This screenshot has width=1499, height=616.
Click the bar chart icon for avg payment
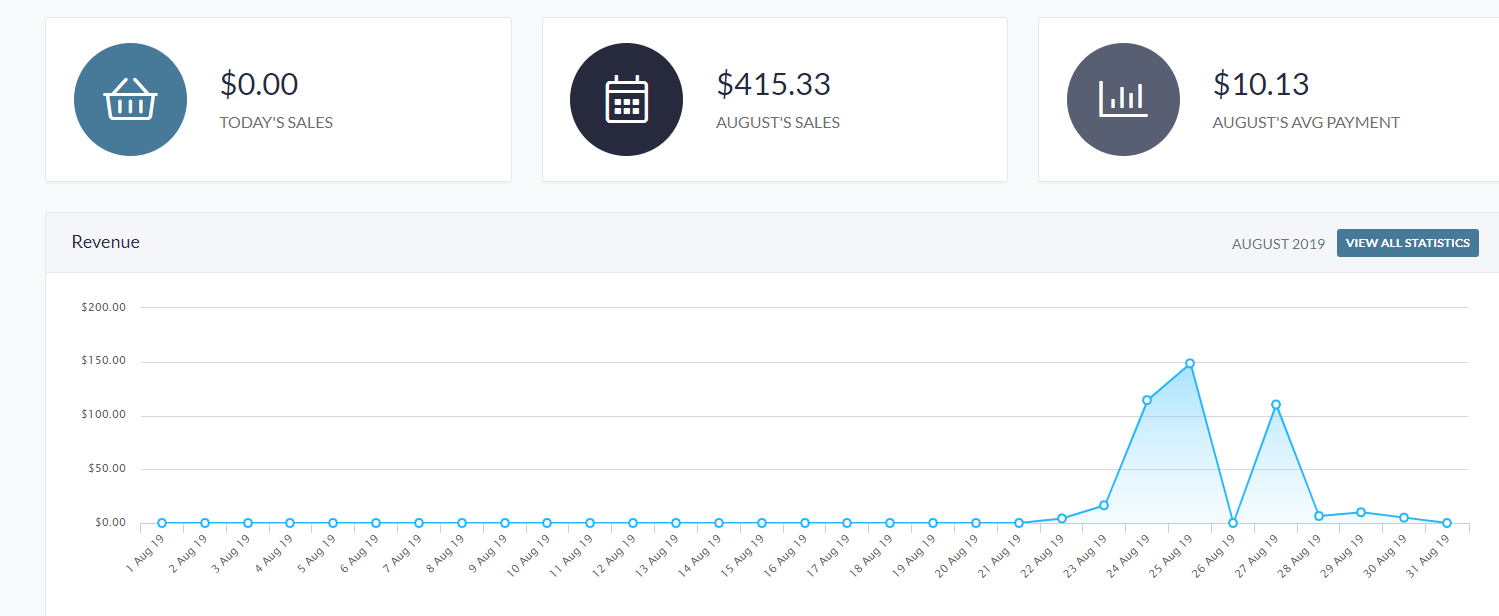(x=1123, y=100)
